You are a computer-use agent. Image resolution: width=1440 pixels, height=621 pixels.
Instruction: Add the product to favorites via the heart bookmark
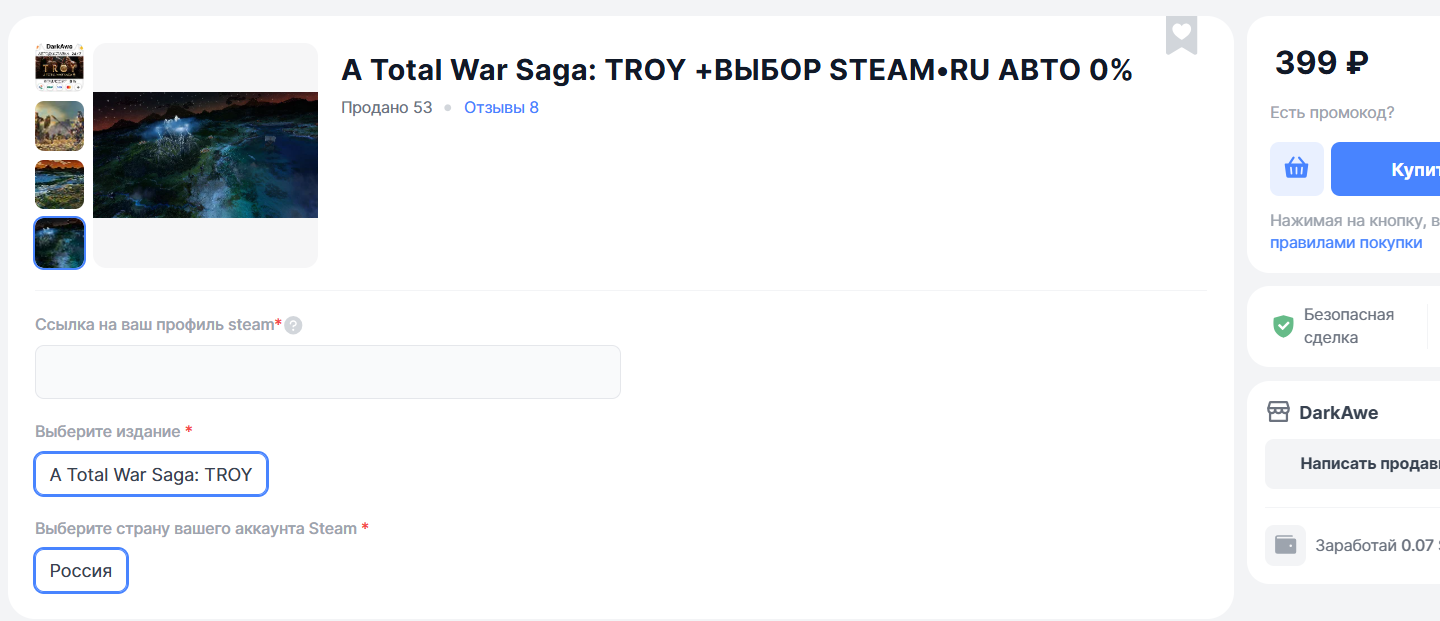1181,33
